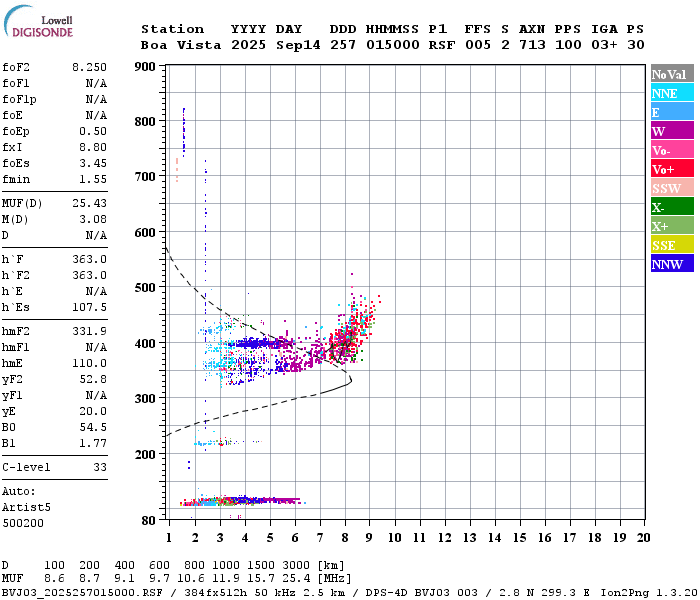Click the MUF(D) value 25.43
The height and width of the screenshot is (600, 700).
(89, 204)
